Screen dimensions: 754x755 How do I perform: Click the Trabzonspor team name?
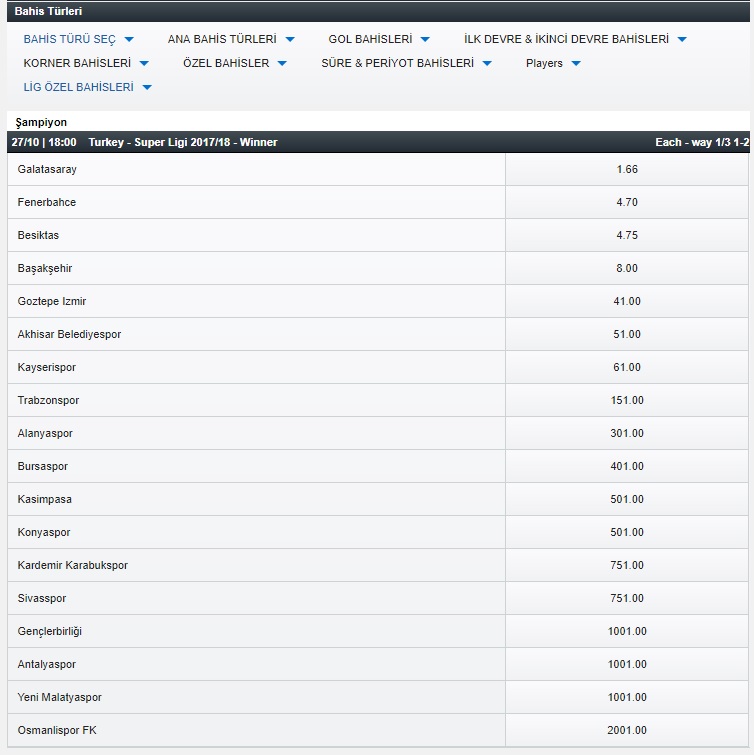tap(48, 400)
